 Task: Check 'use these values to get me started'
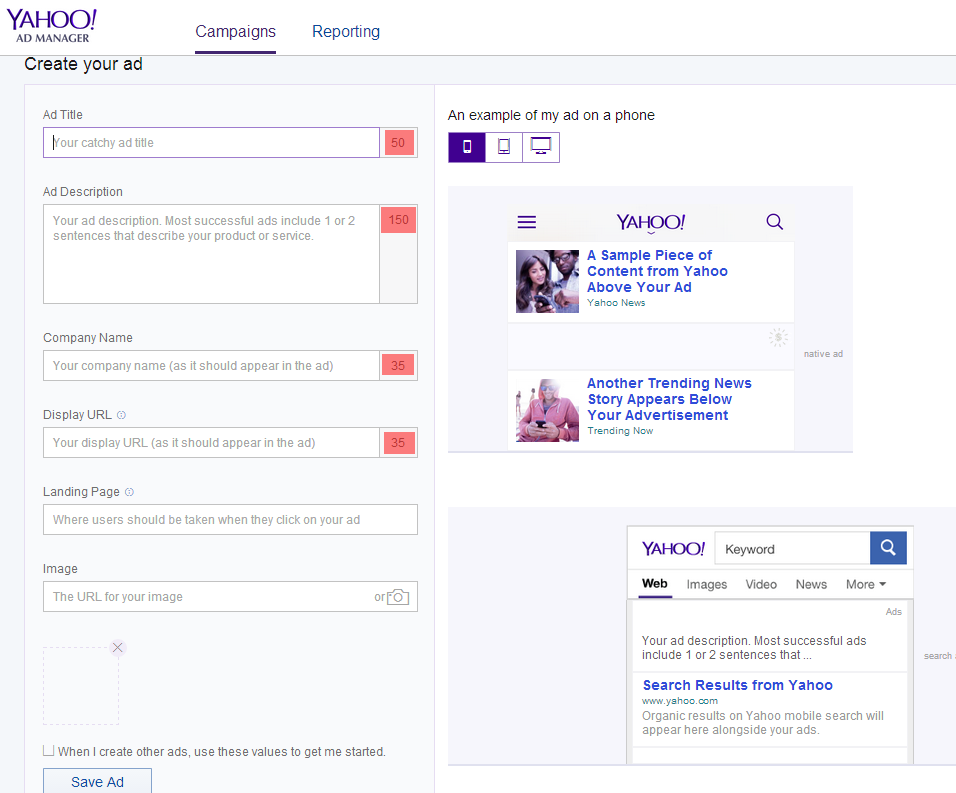(x=49, y=750)
